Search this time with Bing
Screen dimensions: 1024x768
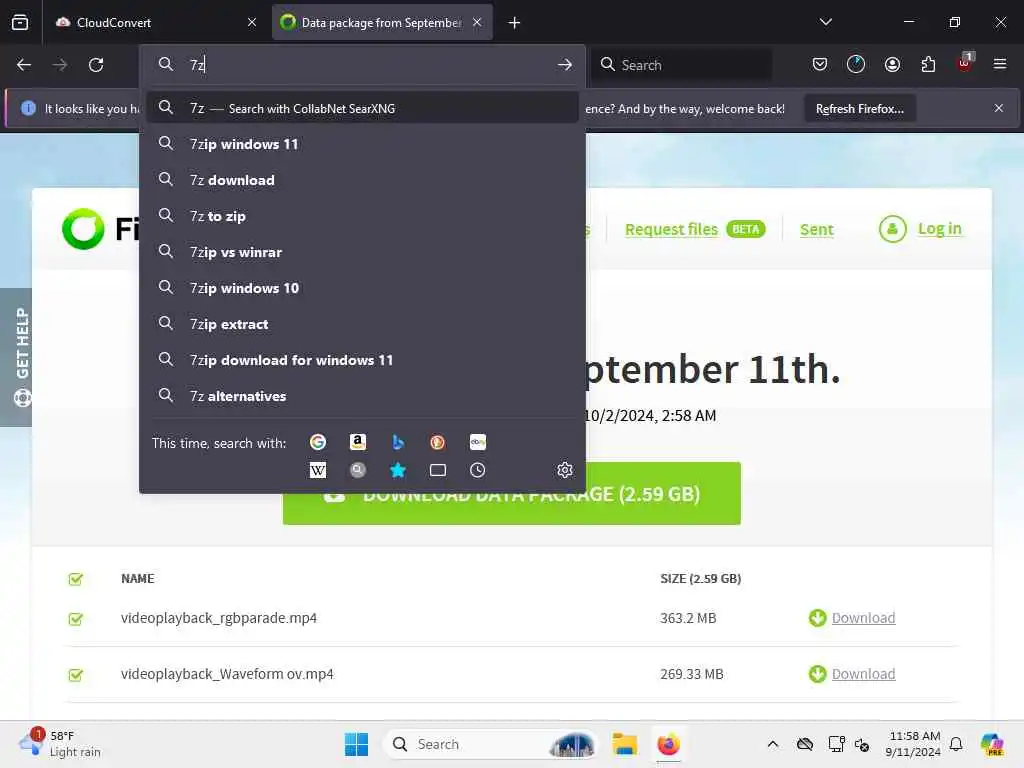click(x=398, y=442)
